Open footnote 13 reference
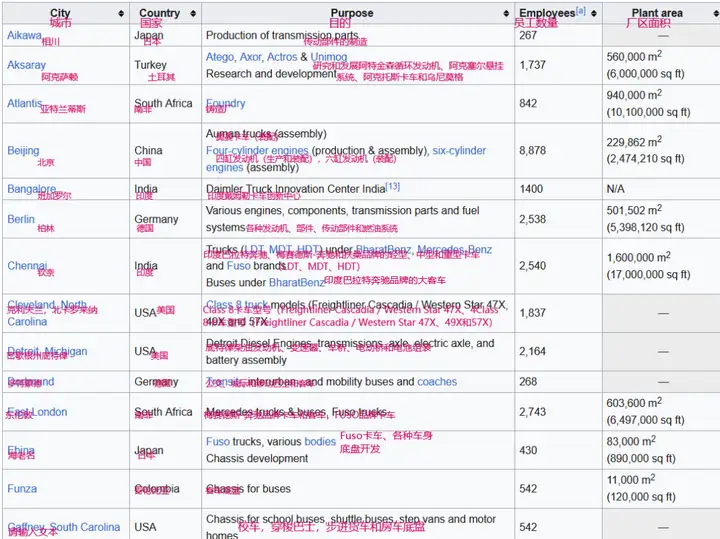Screen dimensions: 720x539 [x=393, y=186]
